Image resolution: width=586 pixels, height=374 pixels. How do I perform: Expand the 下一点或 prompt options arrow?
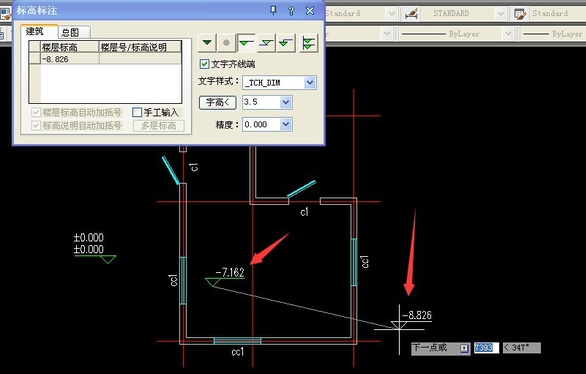point(464,348)
